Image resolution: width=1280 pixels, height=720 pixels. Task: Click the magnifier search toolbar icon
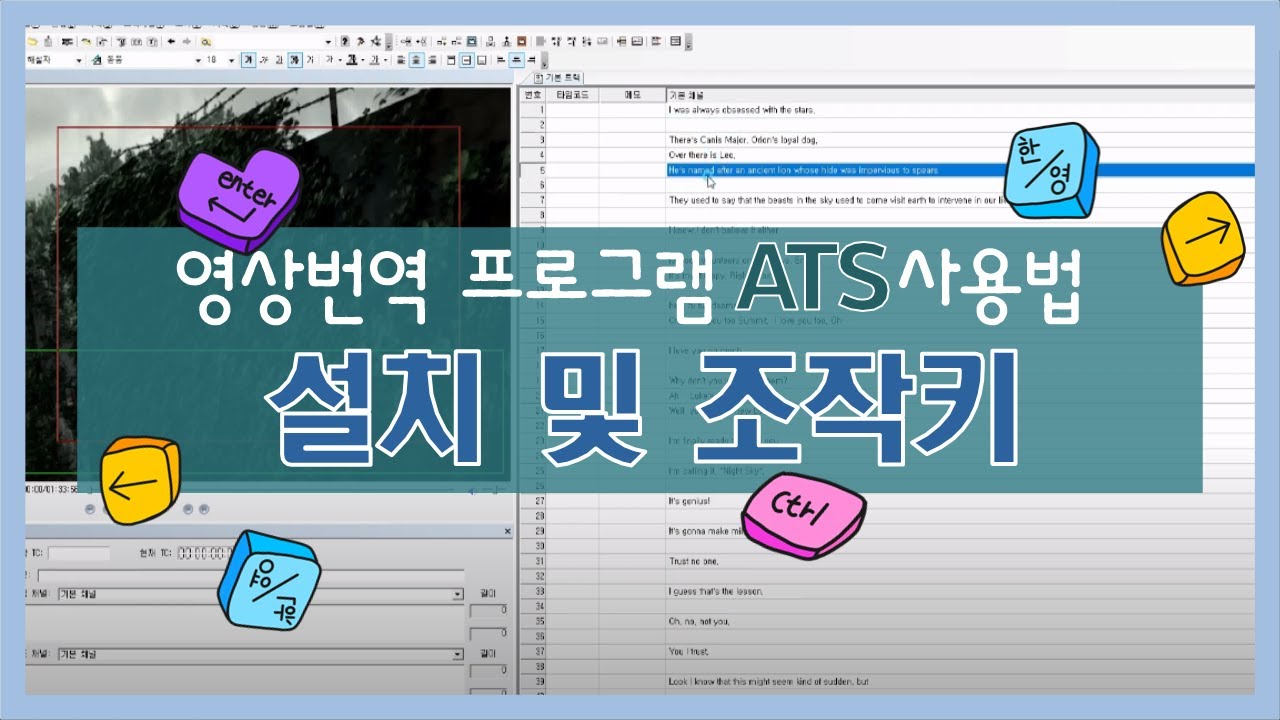205,41
